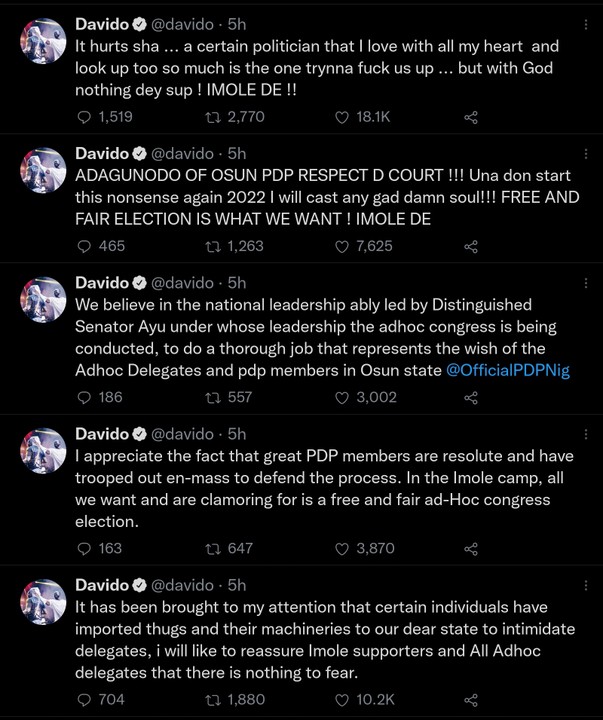Image resolution: width=603 pixels, height=720 pixels.
Task: Like the tweet with 18.1K likes
Action: coord(343,117)
